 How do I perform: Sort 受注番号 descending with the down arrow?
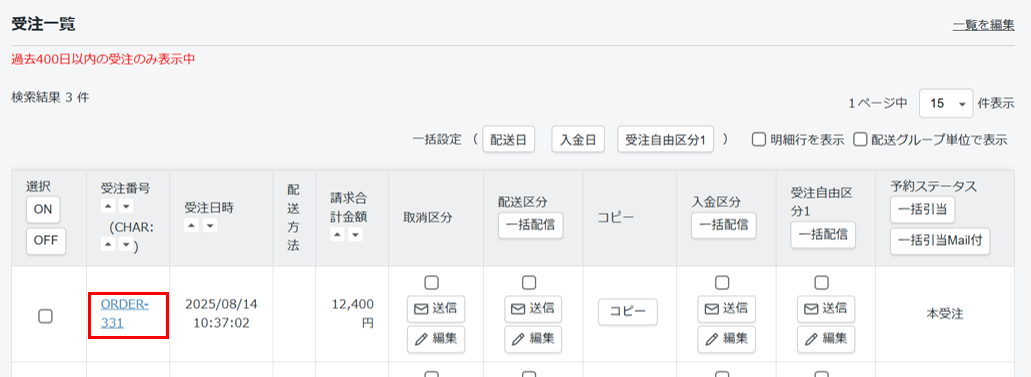[126, 207]
